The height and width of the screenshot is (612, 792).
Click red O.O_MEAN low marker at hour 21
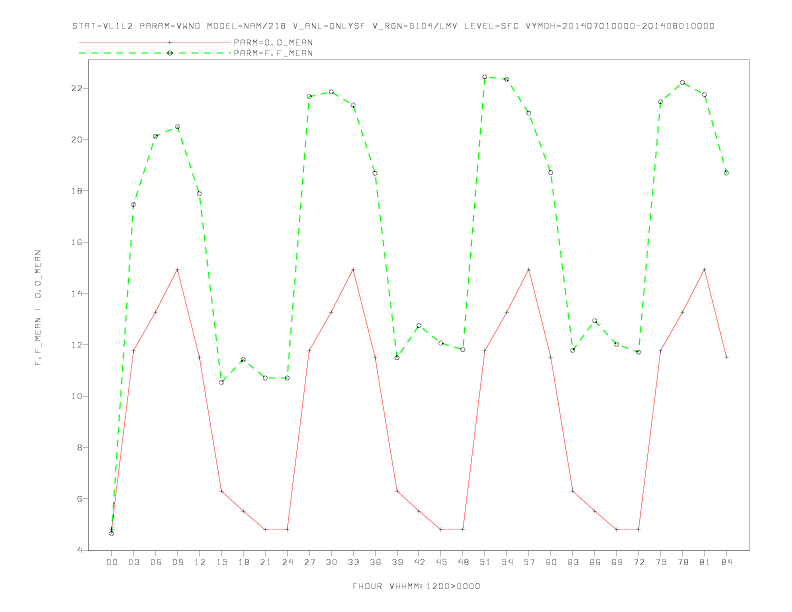click(265, 529)
